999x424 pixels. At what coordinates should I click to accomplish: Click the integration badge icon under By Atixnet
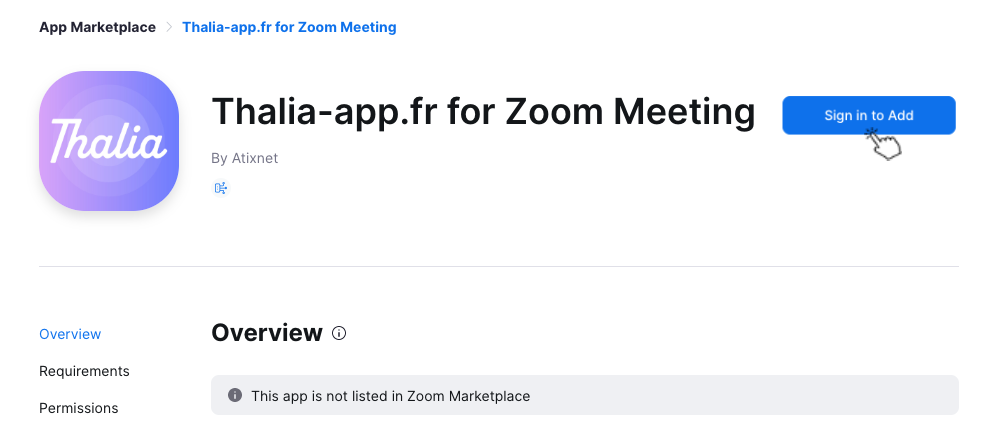(x=220, y=188)
